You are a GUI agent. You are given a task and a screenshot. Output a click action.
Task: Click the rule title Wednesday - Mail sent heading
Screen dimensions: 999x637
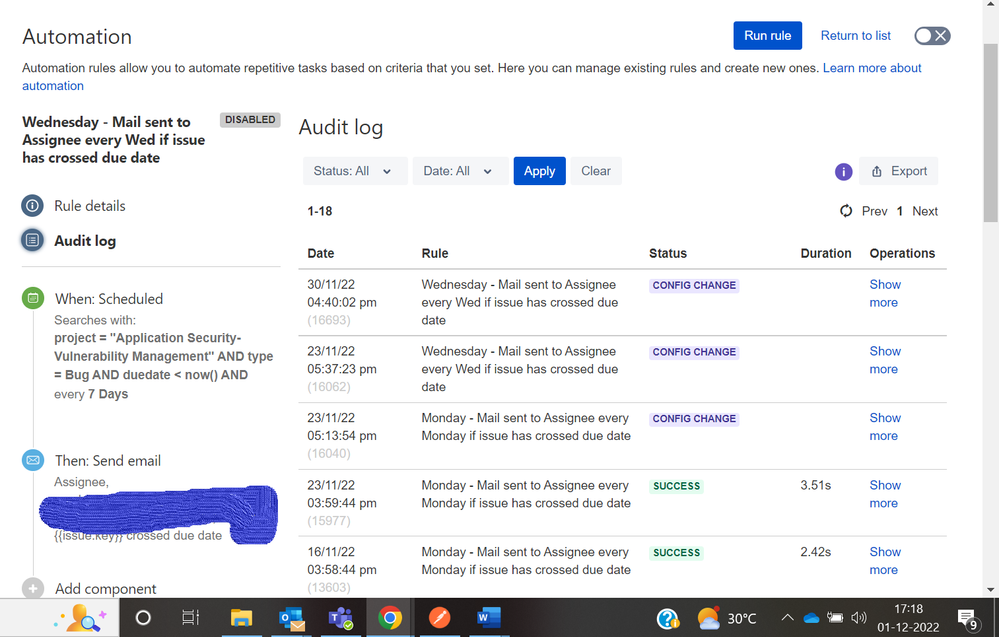pos(113,140)
